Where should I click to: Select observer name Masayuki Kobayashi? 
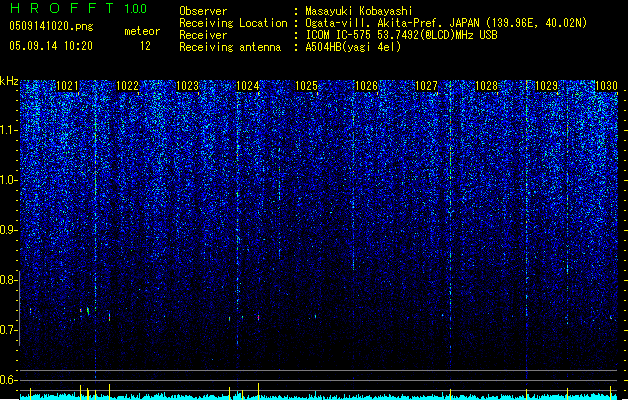tap(359, 11)
